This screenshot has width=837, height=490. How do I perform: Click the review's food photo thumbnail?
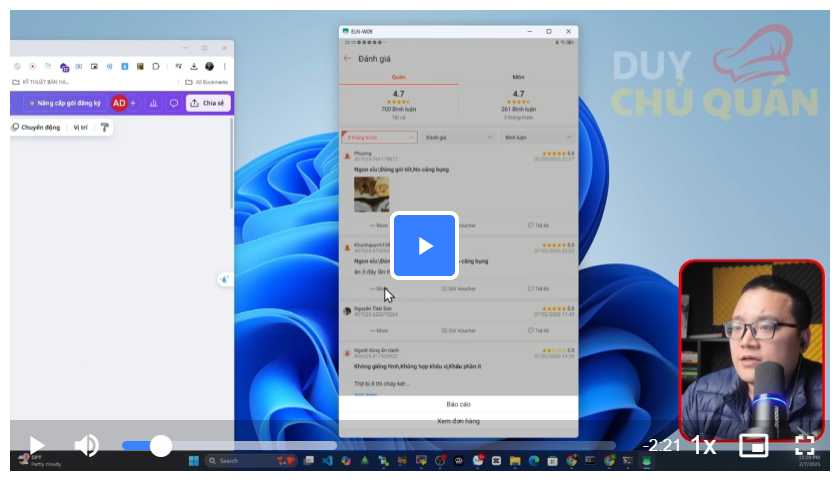coord(371,194)
